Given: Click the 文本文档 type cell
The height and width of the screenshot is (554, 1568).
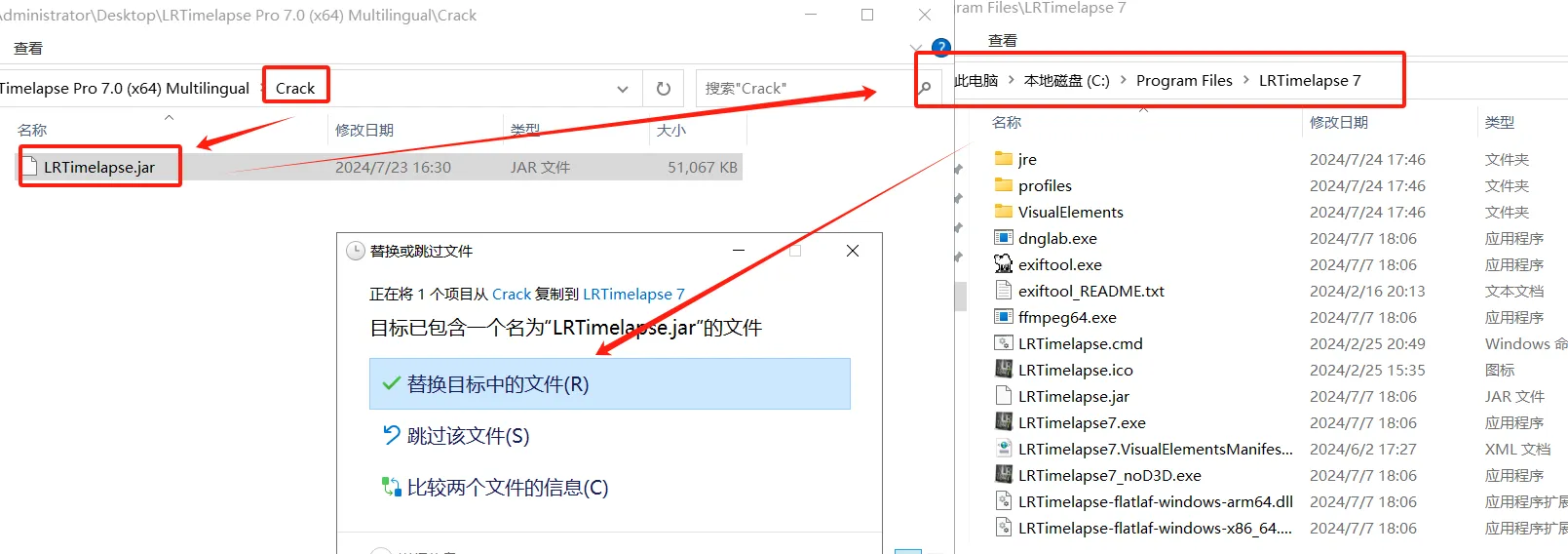Looking at the screenshot, I should [x=1514, y=291].
